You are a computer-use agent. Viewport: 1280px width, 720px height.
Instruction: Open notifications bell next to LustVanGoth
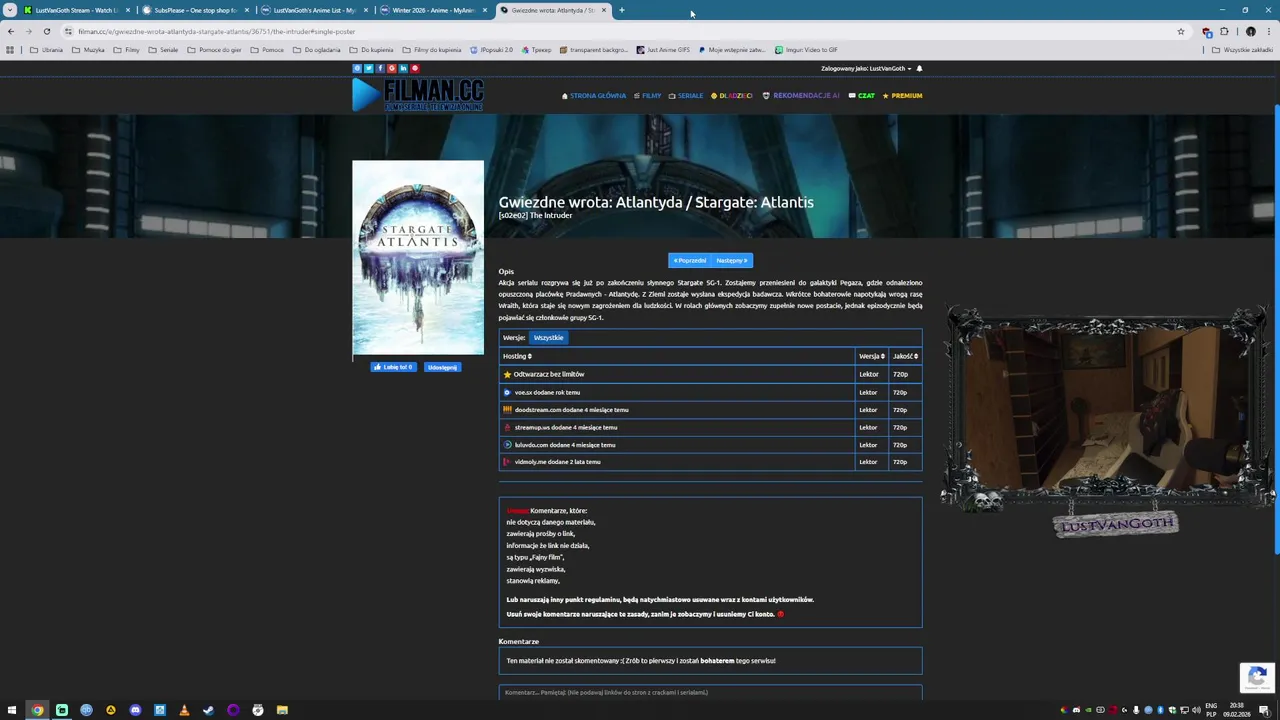pyautogui.click(x=919, y=69)
